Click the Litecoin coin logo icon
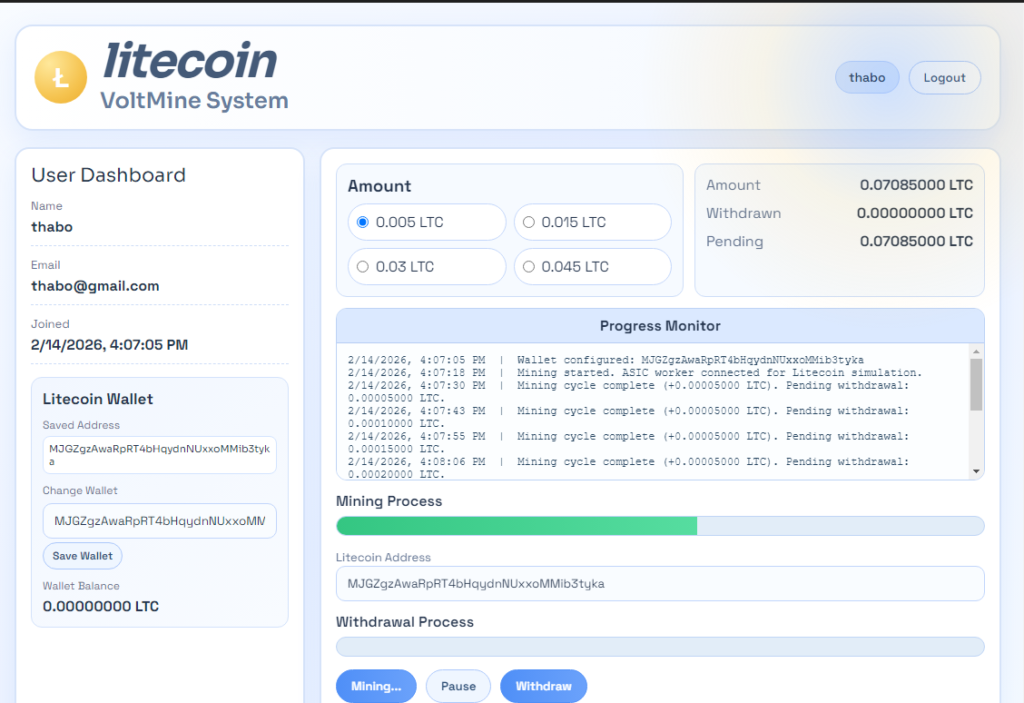The height and width of the screenshot is (703, 1024). tap(61, 78)
